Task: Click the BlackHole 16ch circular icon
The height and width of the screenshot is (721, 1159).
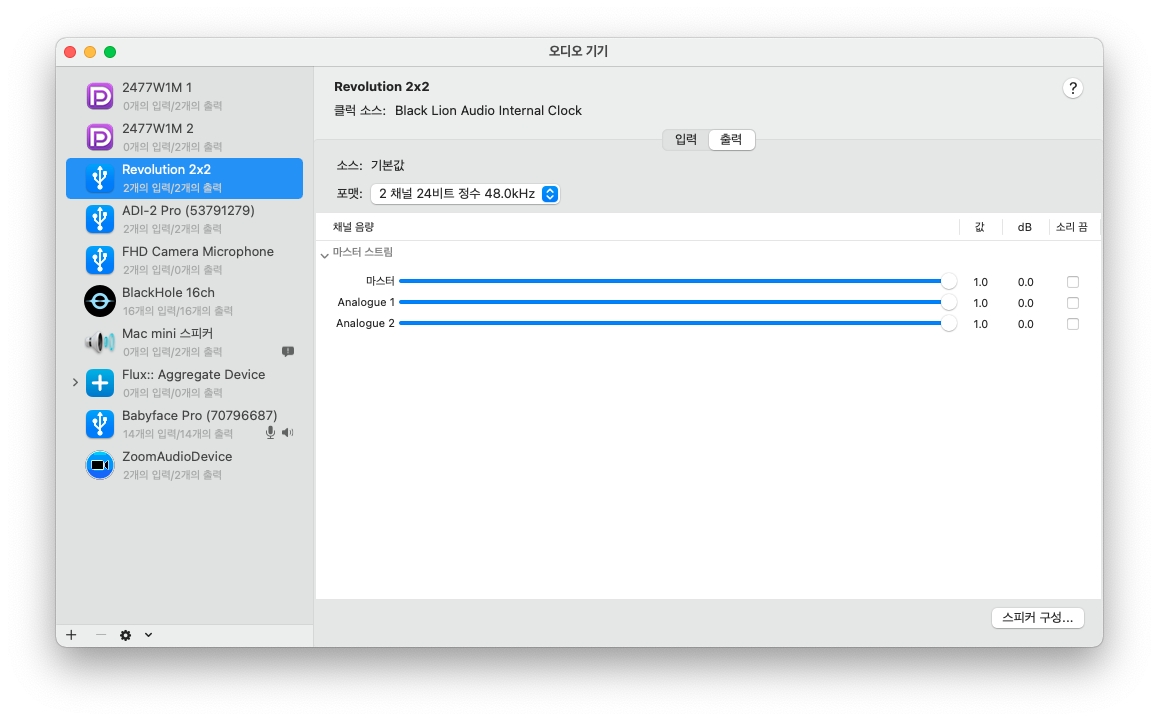Action: pos(100,301)
